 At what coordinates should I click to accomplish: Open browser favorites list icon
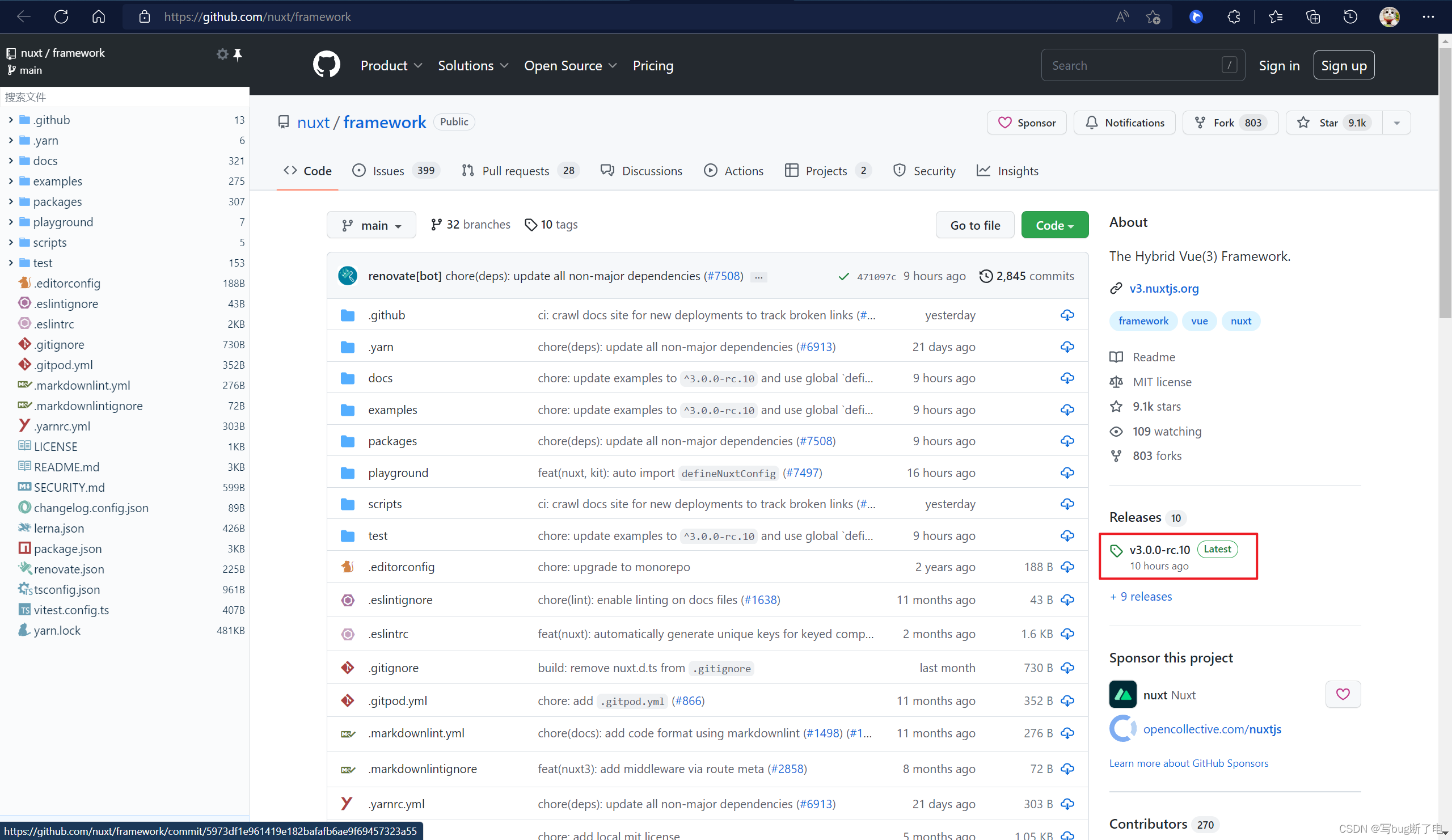tap(1275, 16)
